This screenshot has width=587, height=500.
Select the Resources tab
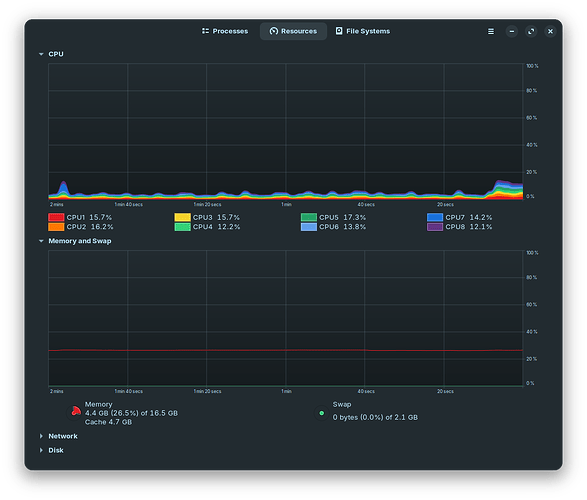[293, 31]
